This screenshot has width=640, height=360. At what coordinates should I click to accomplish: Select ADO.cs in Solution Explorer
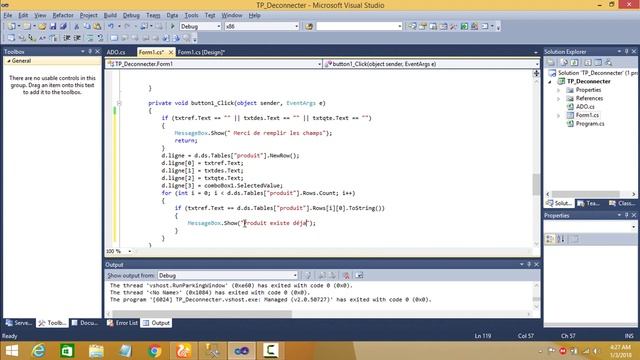point(585,107)
